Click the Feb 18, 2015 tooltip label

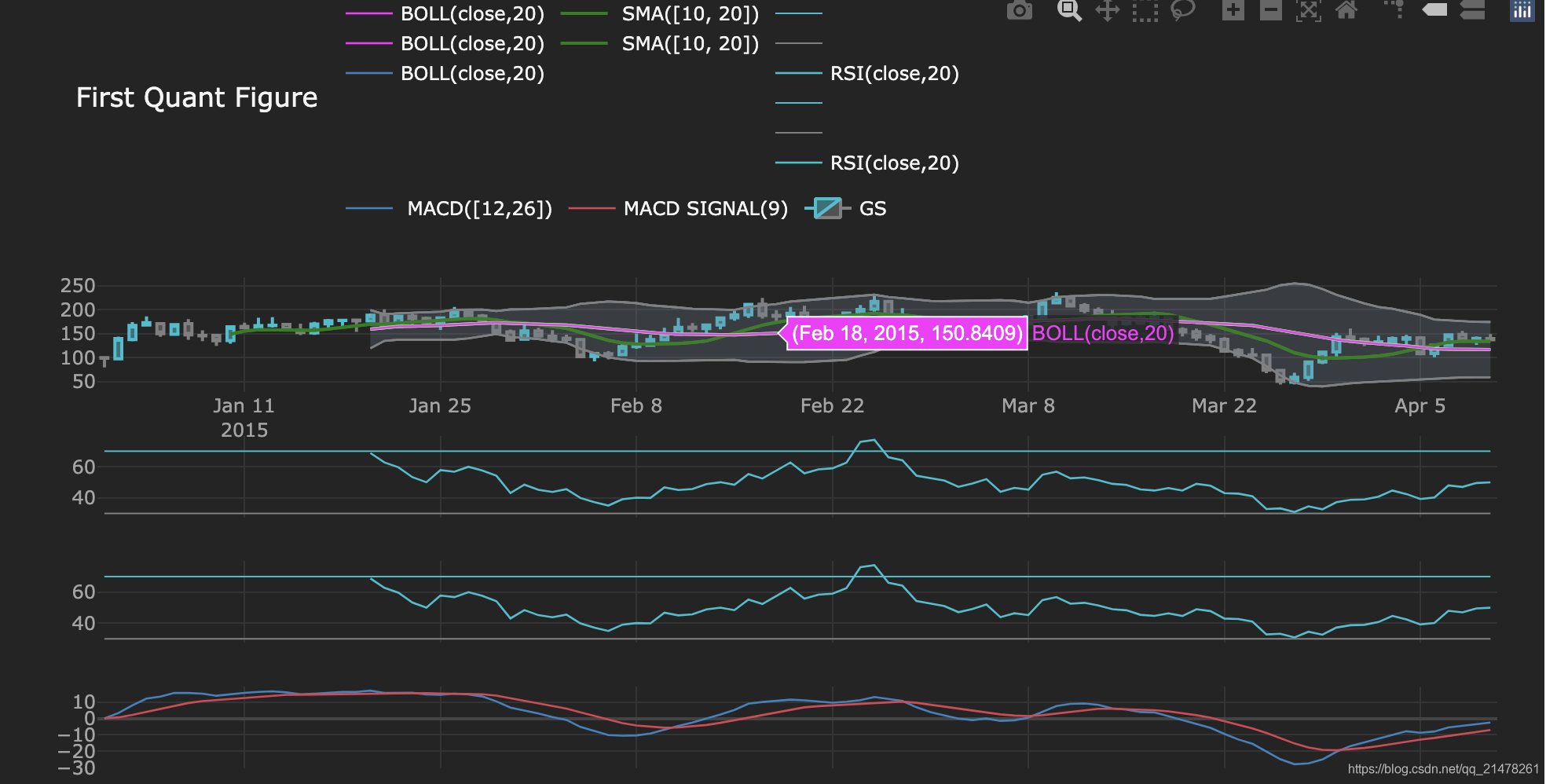click(907, 333)
